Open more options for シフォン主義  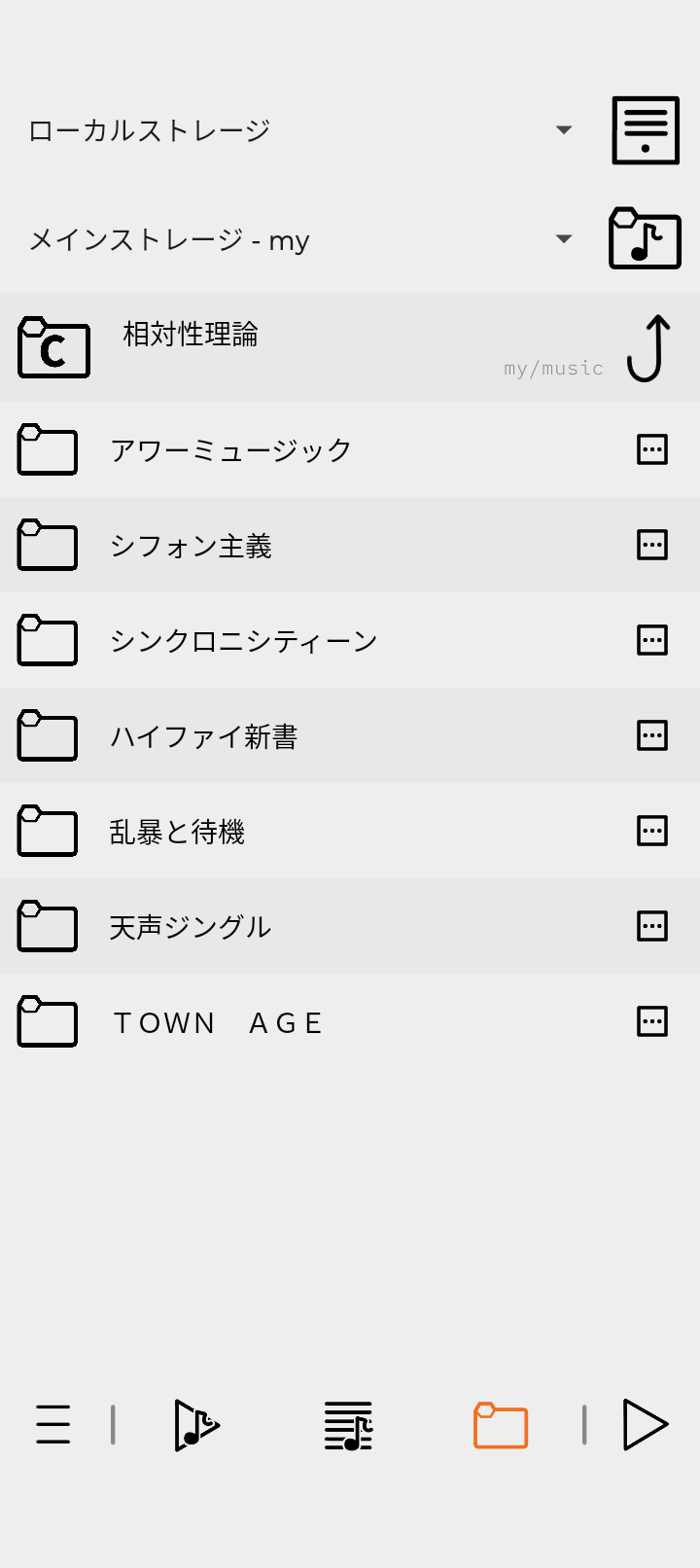[x=651, y=545]
